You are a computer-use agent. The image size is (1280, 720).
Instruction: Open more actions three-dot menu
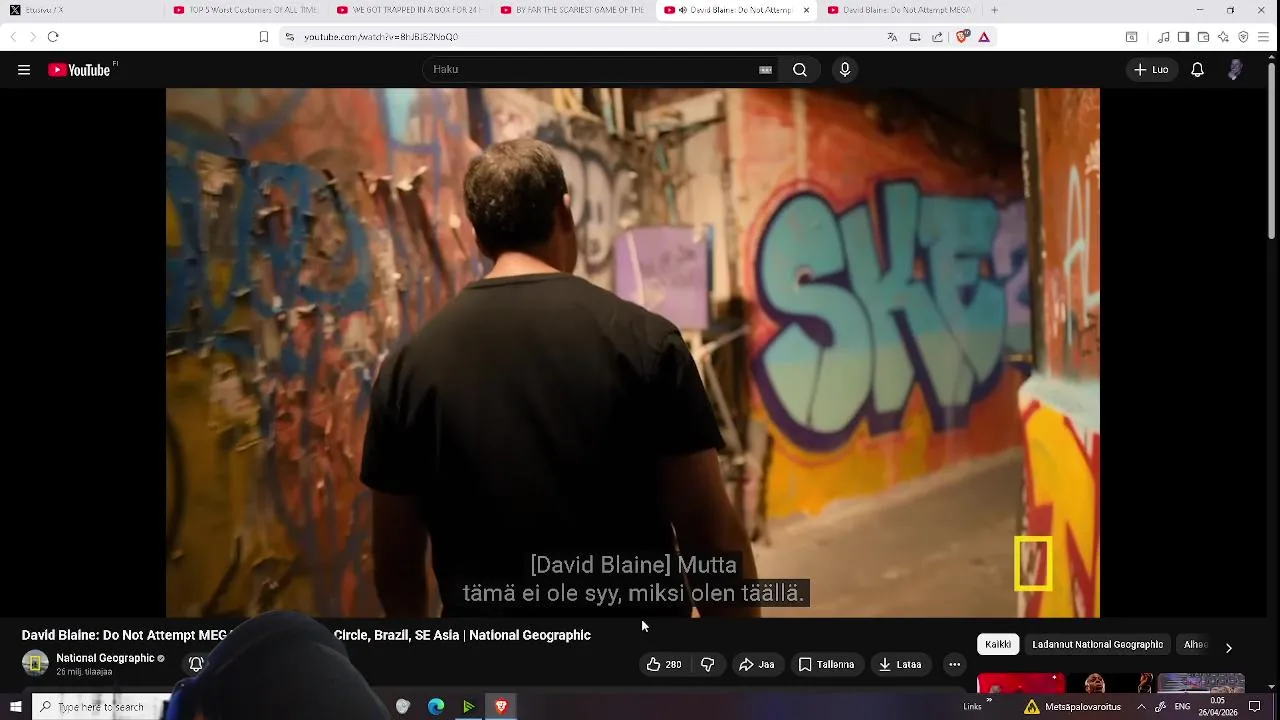tap(955, 664)
